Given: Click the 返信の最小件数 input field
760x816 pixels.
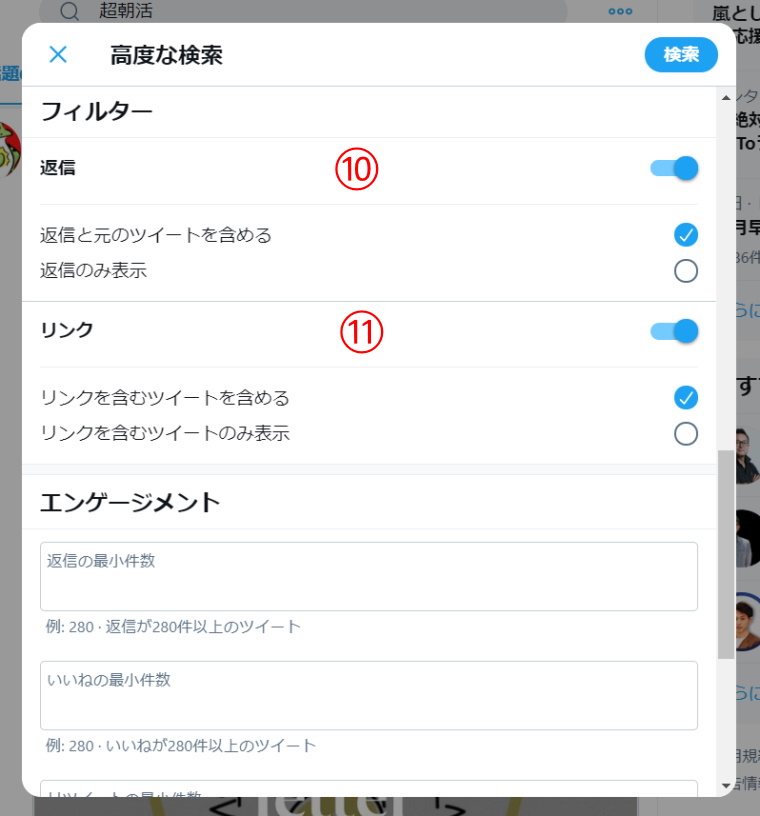Looking at the screenshot, I should tap(369, 577).
